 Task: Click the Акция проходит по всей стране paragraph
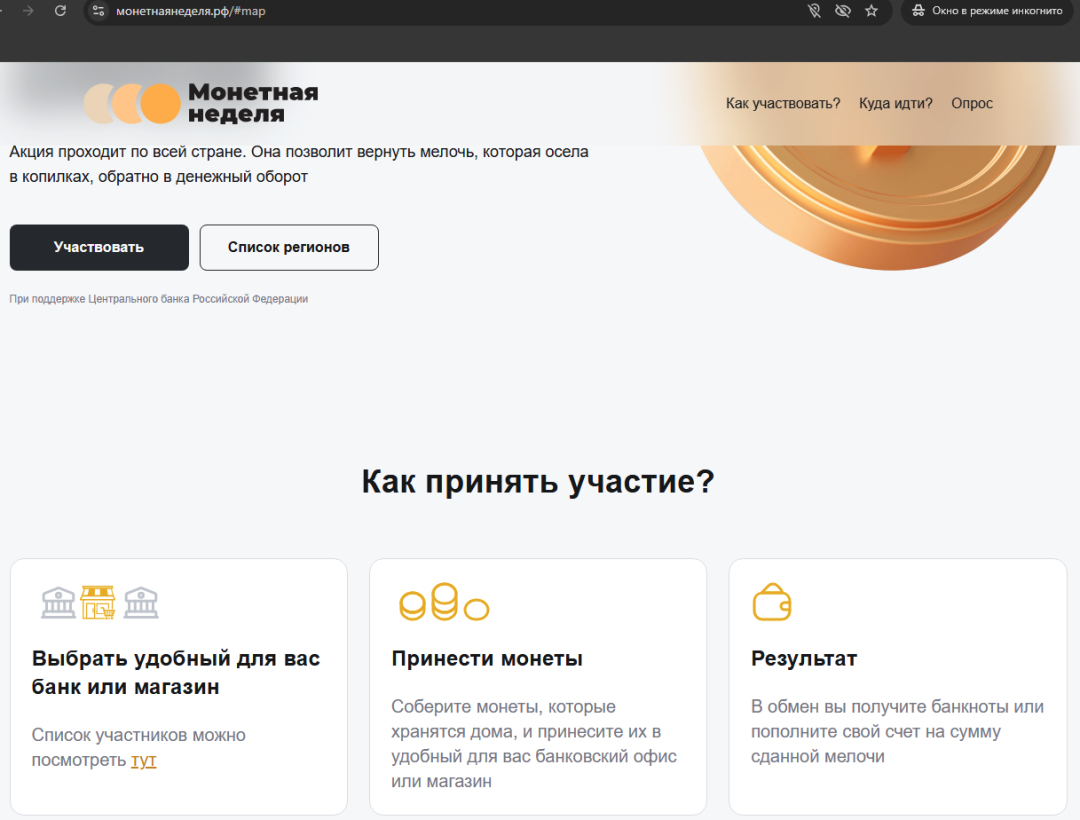299,164
